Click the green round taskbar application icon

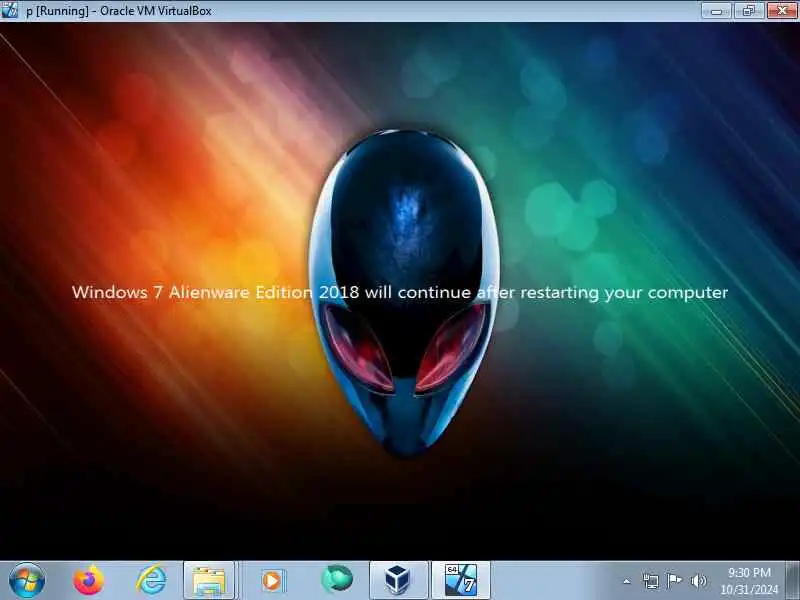click(x=337, y=579)
